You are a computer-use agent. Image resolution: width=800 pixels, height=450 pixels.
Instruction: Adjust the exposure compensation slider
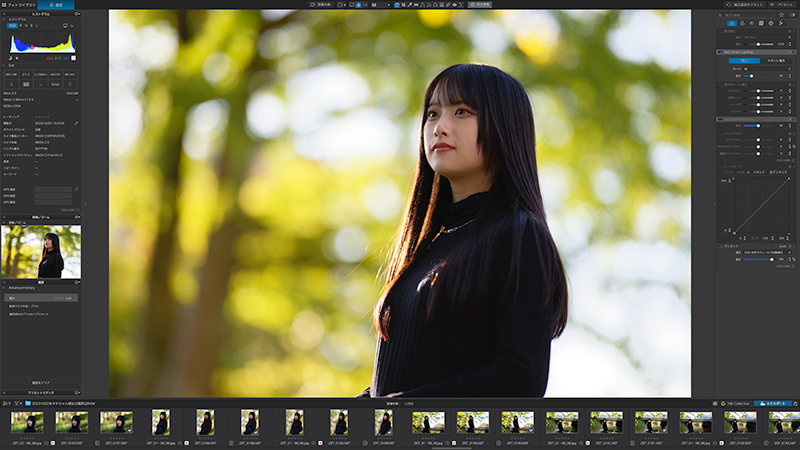point(759,44)
